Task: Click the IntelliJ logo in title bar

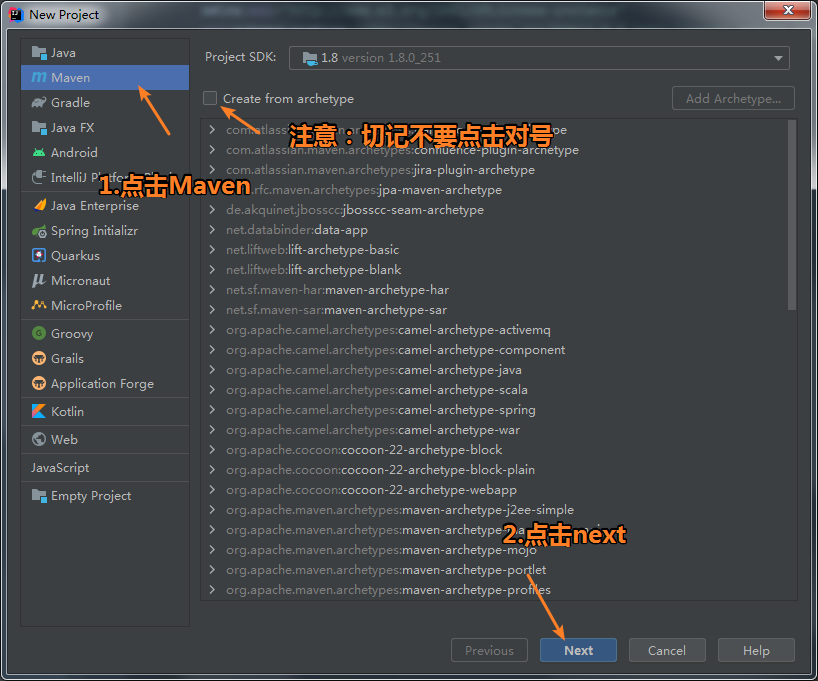Action: coord(16,15)
